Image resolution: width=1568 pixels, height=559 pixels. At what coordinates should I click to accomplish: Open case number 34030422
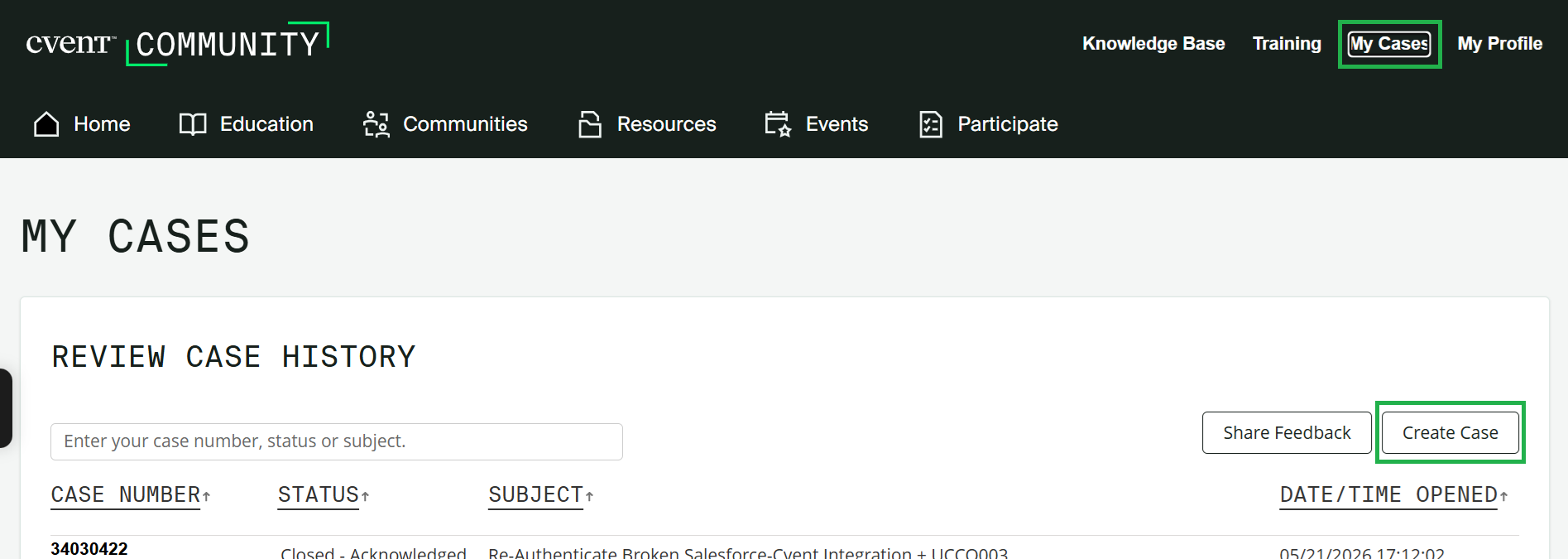tap(89, 549)
